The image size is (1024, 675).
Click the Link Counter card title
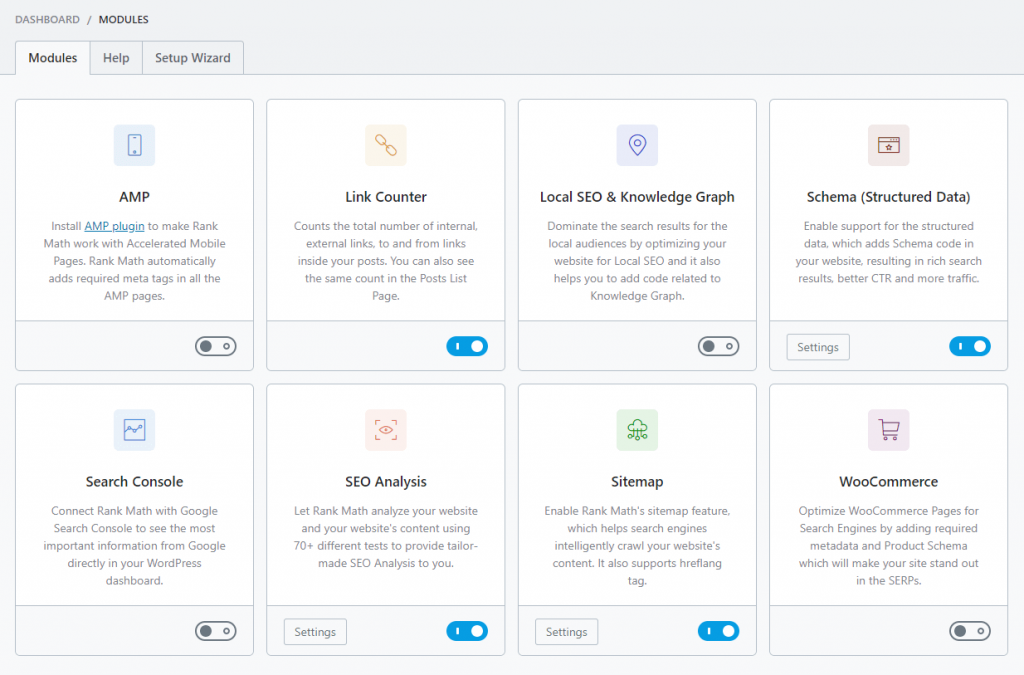(386, 196)
